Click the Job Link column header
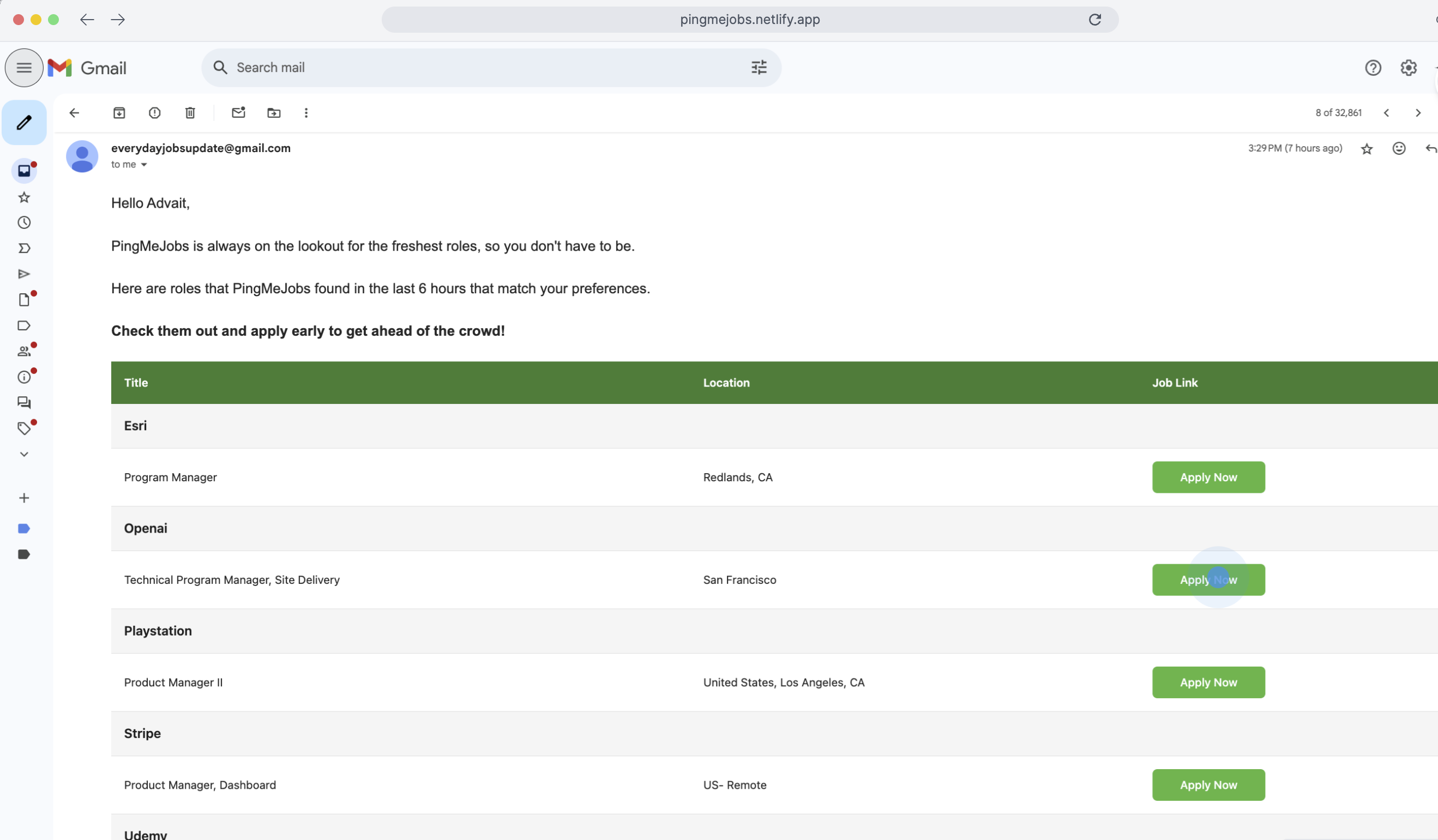The image size is (1438, 840). click(1175, 383)
